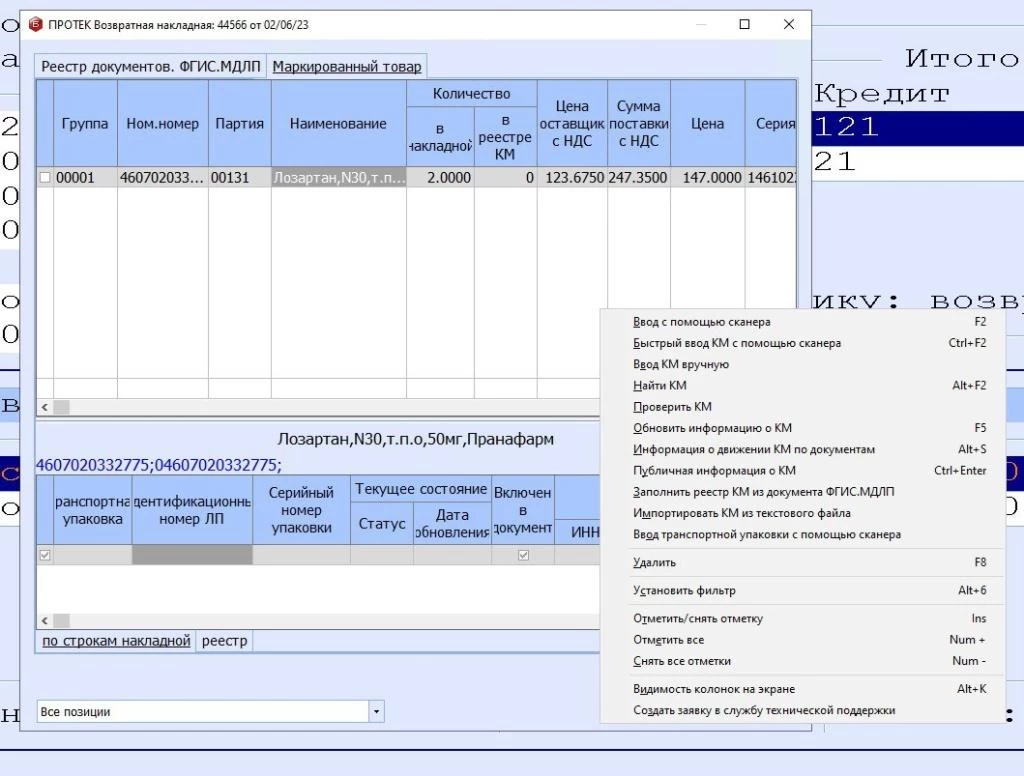Screen dimensions: 1024x776
Task: Switch to по строкам накладной tab
Action: [116, 641]
